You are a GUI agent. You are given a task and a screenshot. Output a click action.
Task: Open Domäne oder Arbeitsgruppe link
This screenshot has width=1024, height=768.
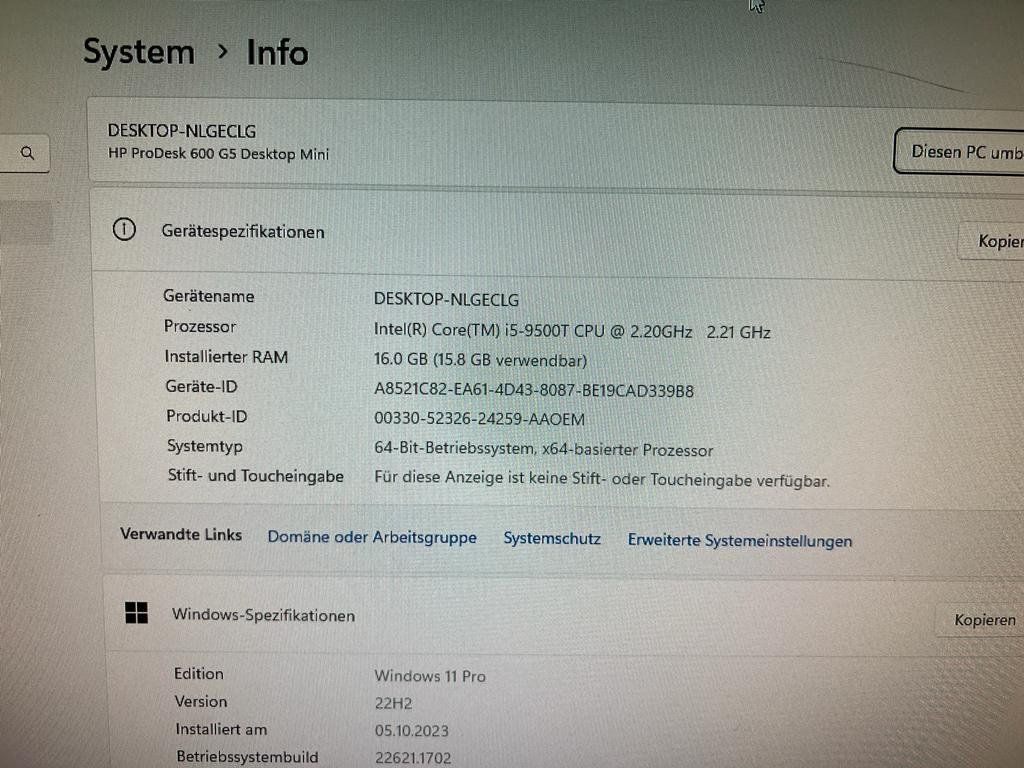(372, 537)
